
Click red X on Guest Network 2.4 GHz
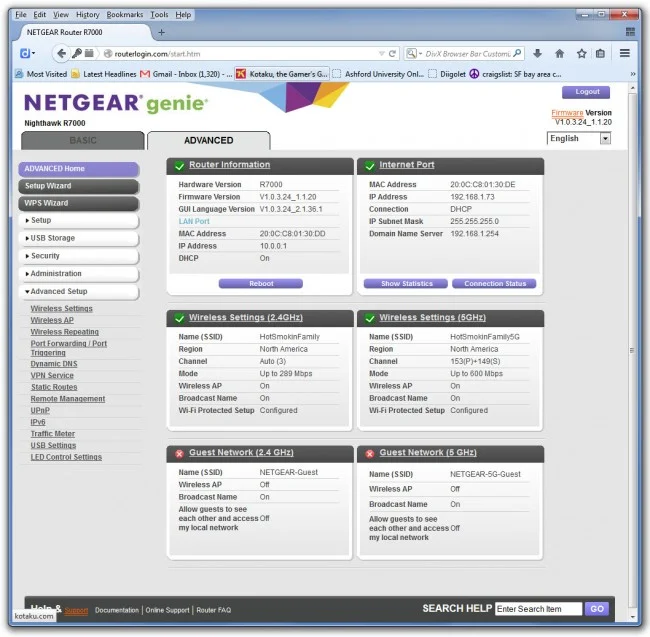(x=179, y=454)
